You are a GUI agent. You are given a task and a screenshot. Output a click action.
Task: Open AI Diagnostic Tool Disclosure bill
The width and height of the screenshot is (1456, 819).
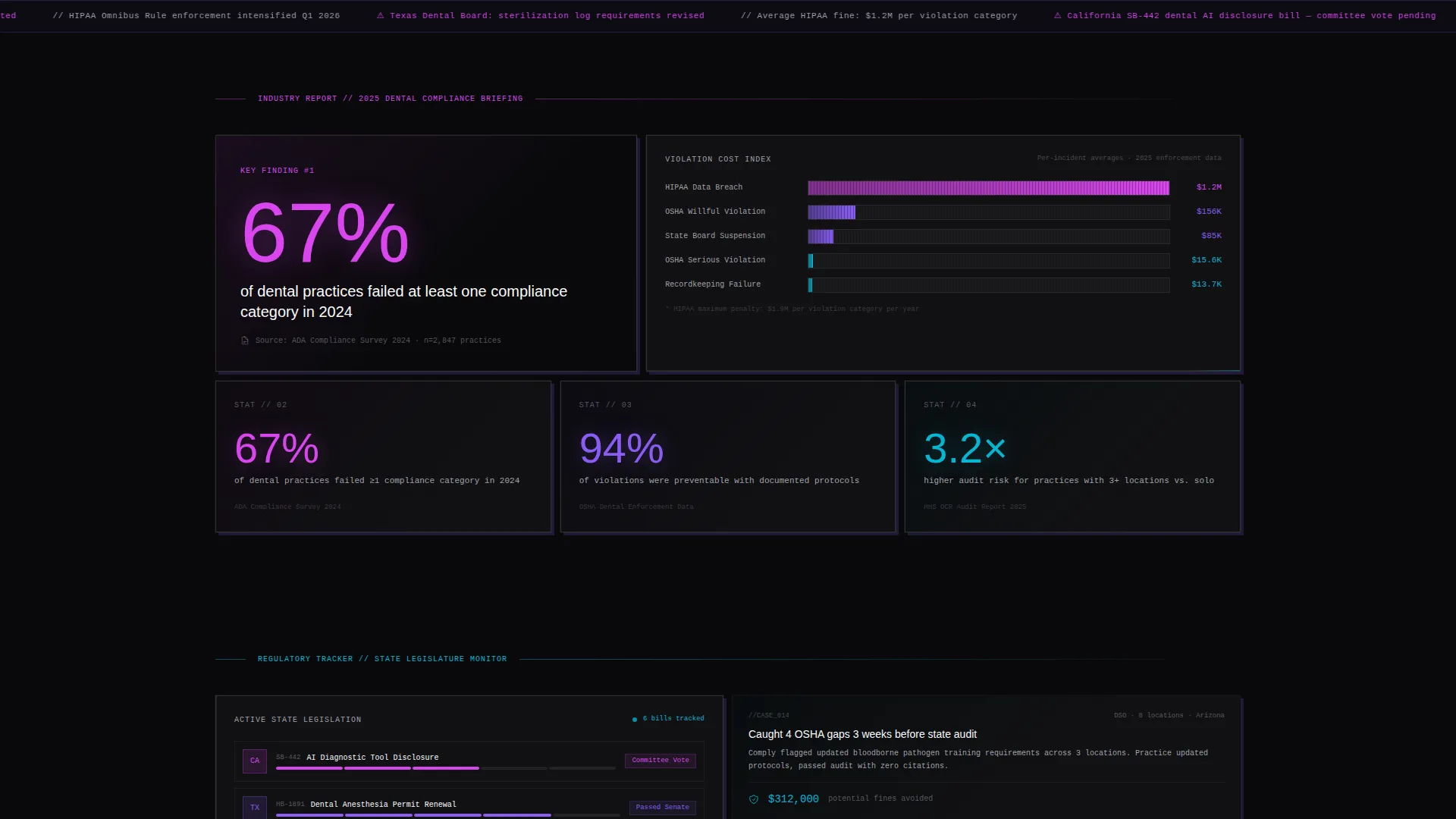point(372,758)
